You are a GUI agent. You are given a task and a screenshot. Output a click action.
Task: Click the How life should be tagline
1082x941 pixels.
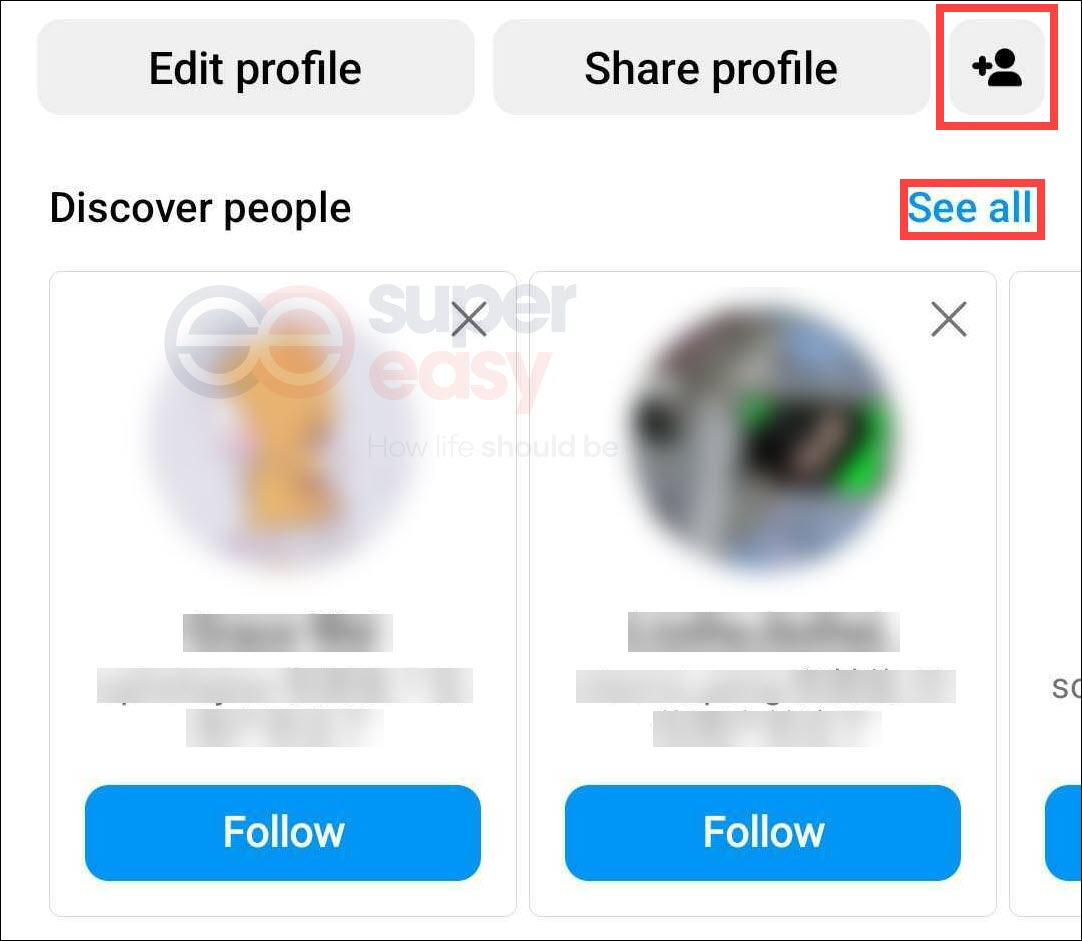[x=493, y=447]
